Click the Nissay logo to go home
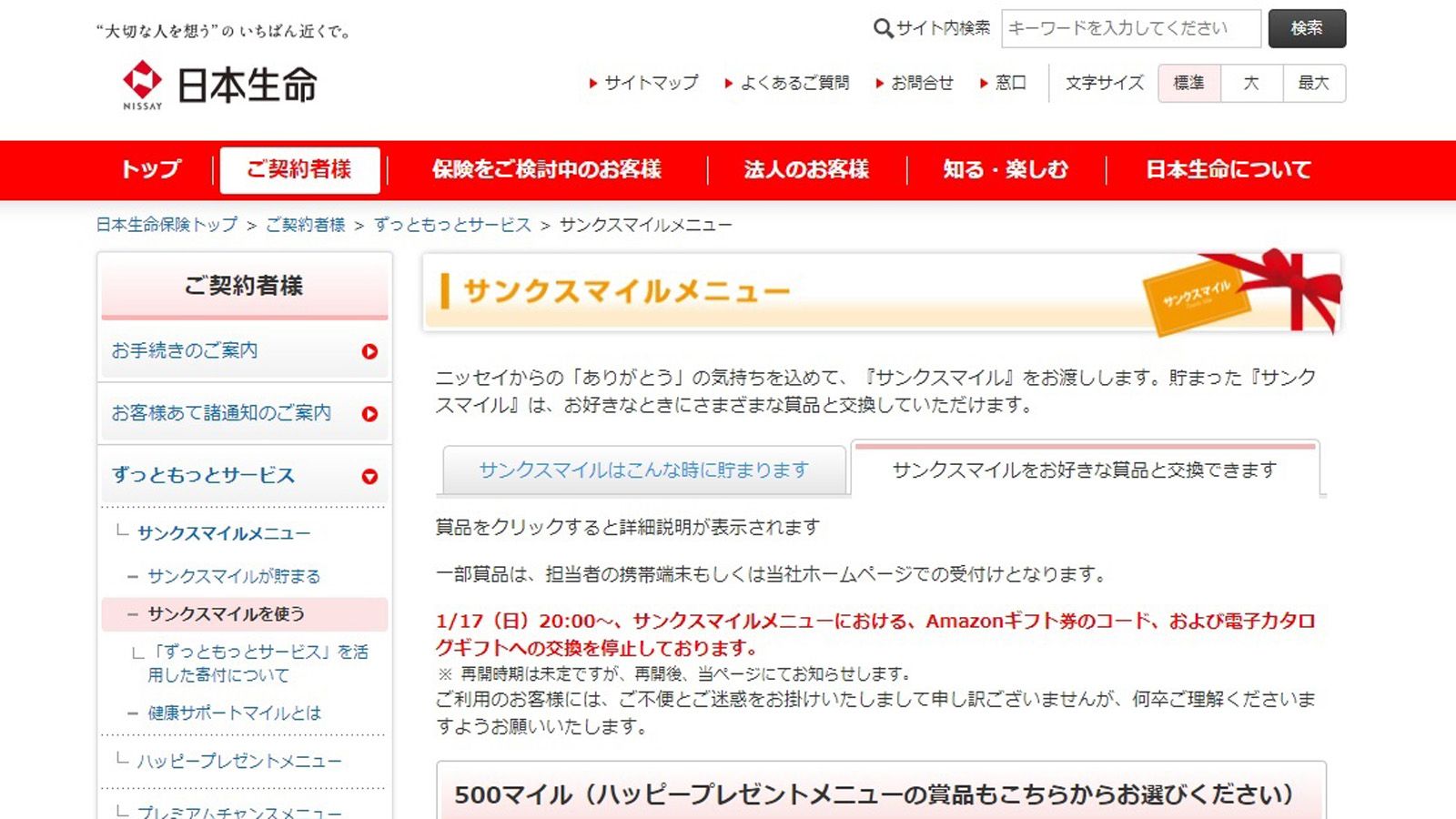The width and height of the screenshot is (1456, 819). click(x=219, y=86)
